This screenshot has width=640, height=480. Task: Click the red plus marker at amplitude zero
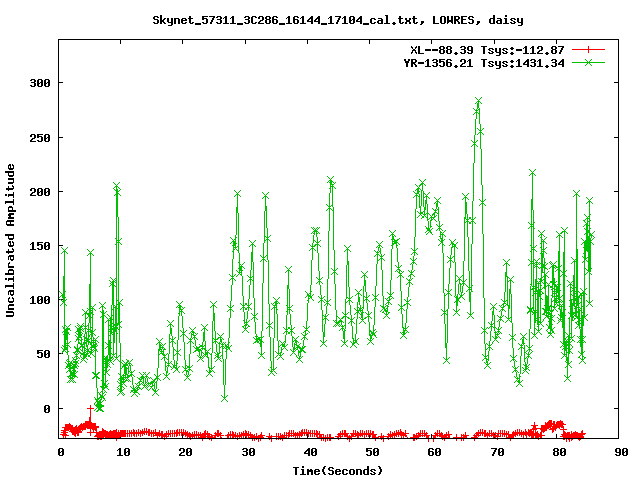pos(90,408)
